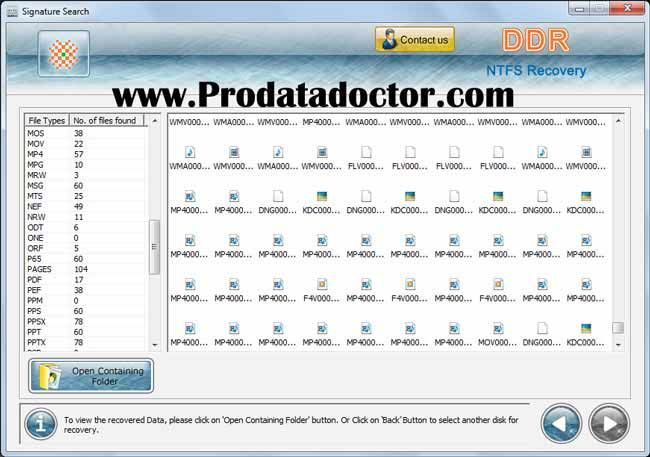
Task: Click the thumbnail pane scrollbar thumb
Action: click(618, 328)
